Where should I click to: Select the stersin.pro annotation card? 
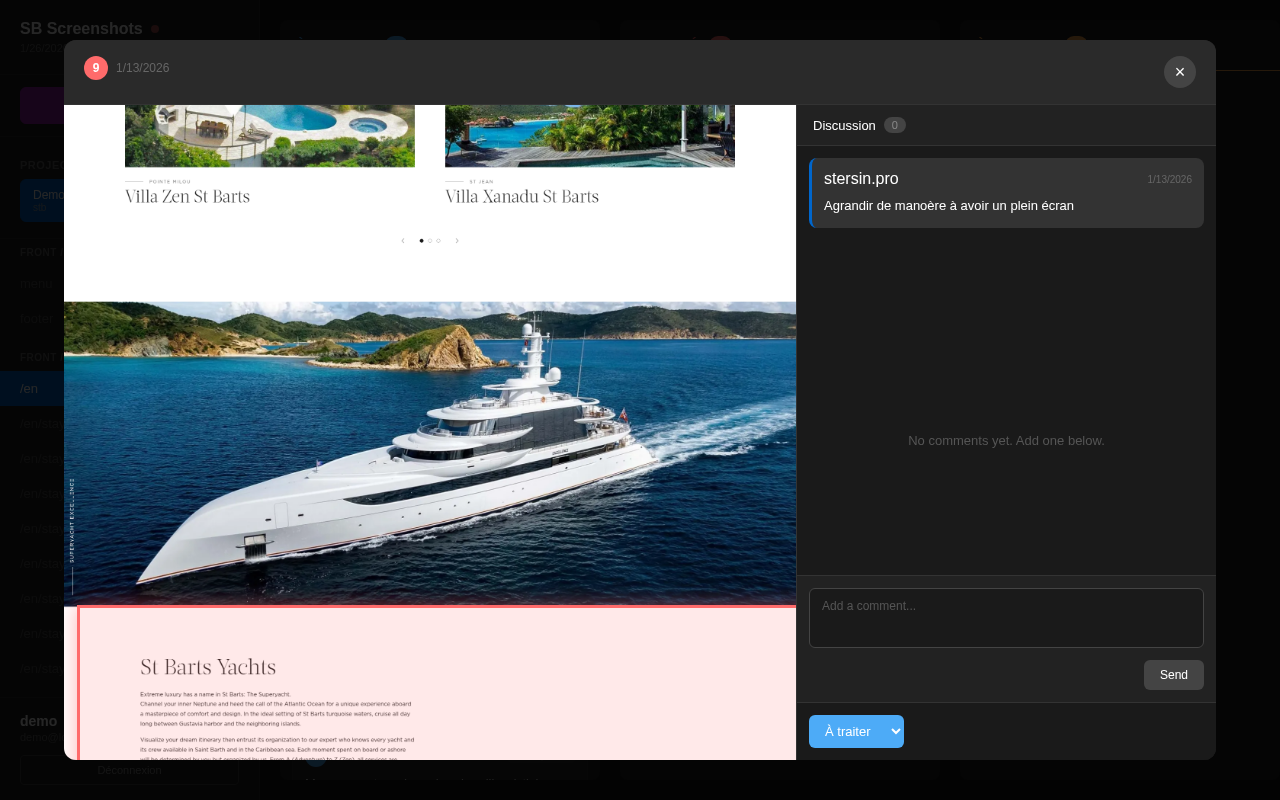pyautogui.click(x=1006, y=193)
